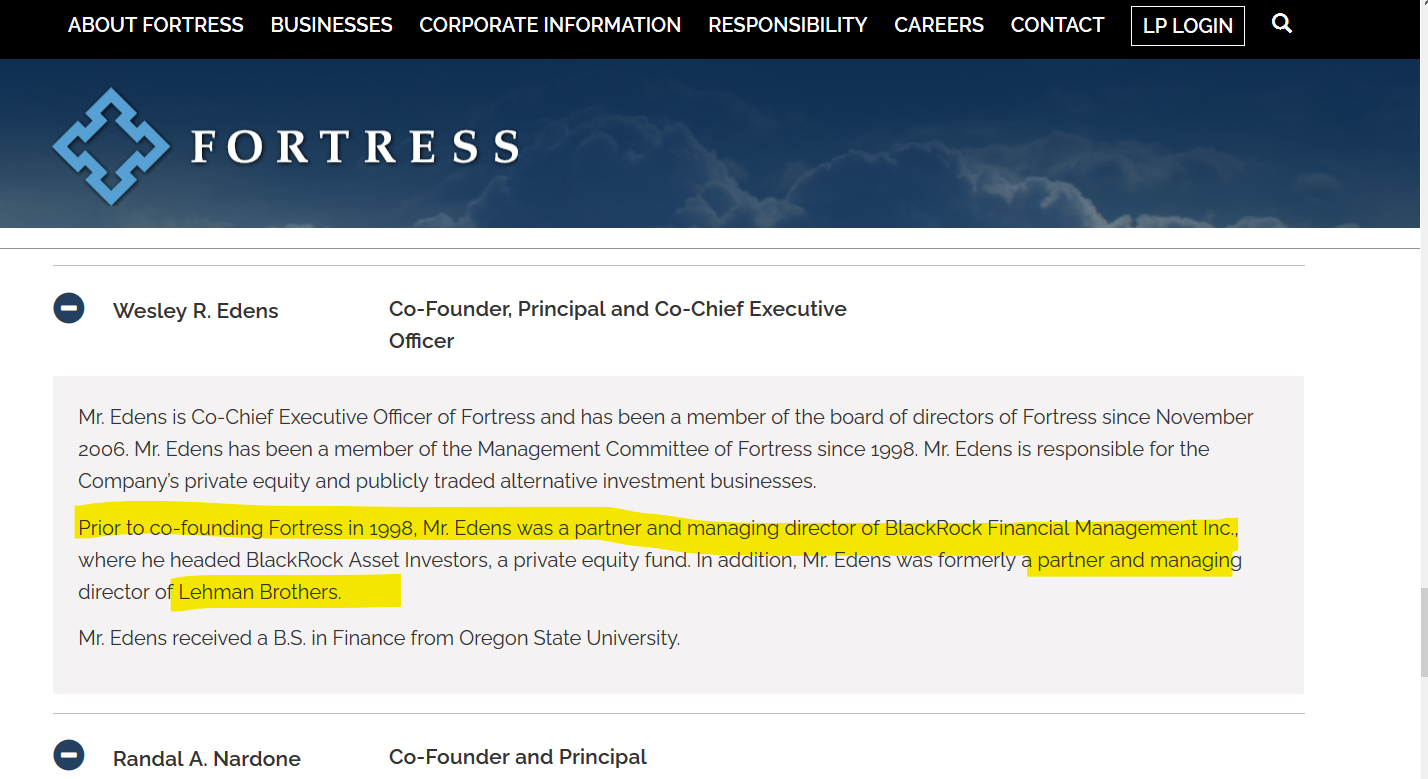Open the Businesses menu
Screen dimensions: 1428x779
(331, 25)
